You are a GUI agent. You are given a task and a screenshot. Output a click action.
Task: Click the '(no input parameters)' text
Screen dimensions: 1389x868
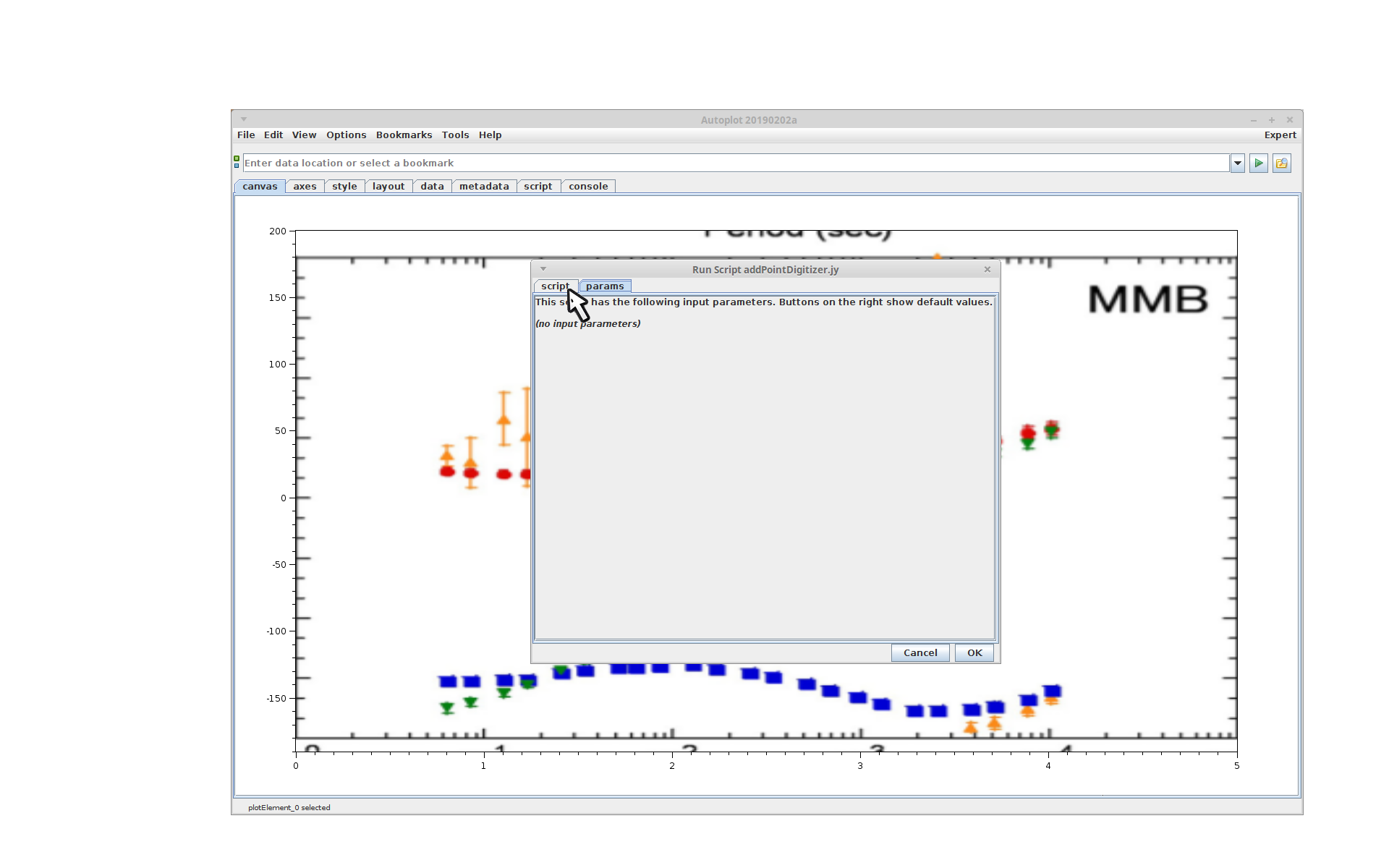tap(588, 324)
